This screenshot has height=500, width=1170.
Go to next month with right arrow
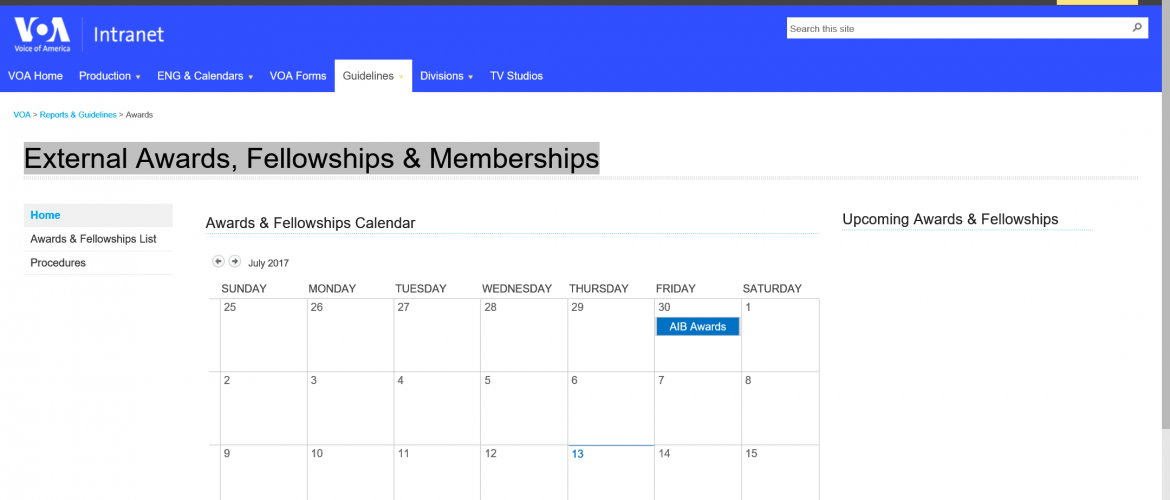pos(234,261)
